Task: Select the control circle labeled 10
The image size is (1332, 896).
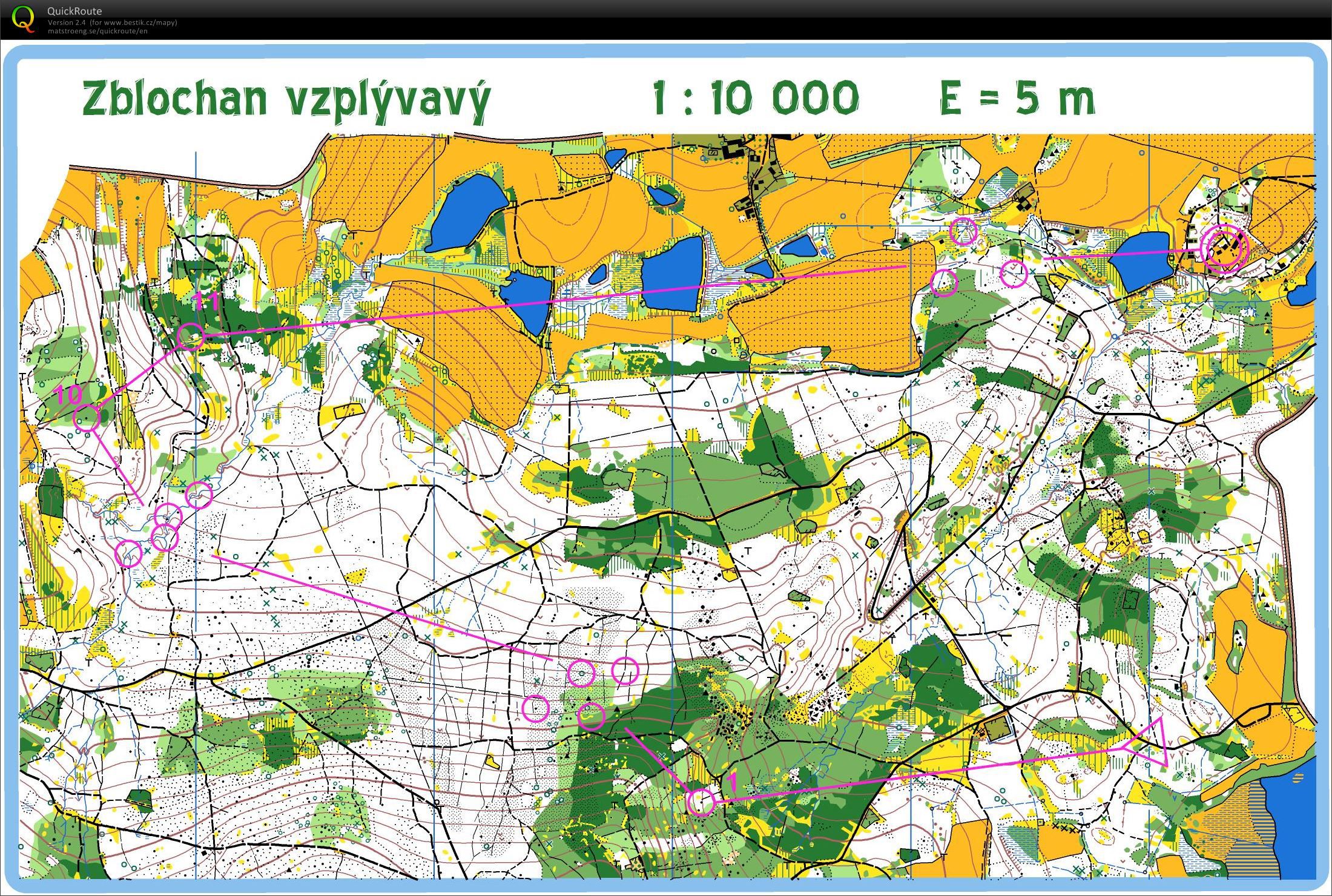Action: tap(87, 418)
